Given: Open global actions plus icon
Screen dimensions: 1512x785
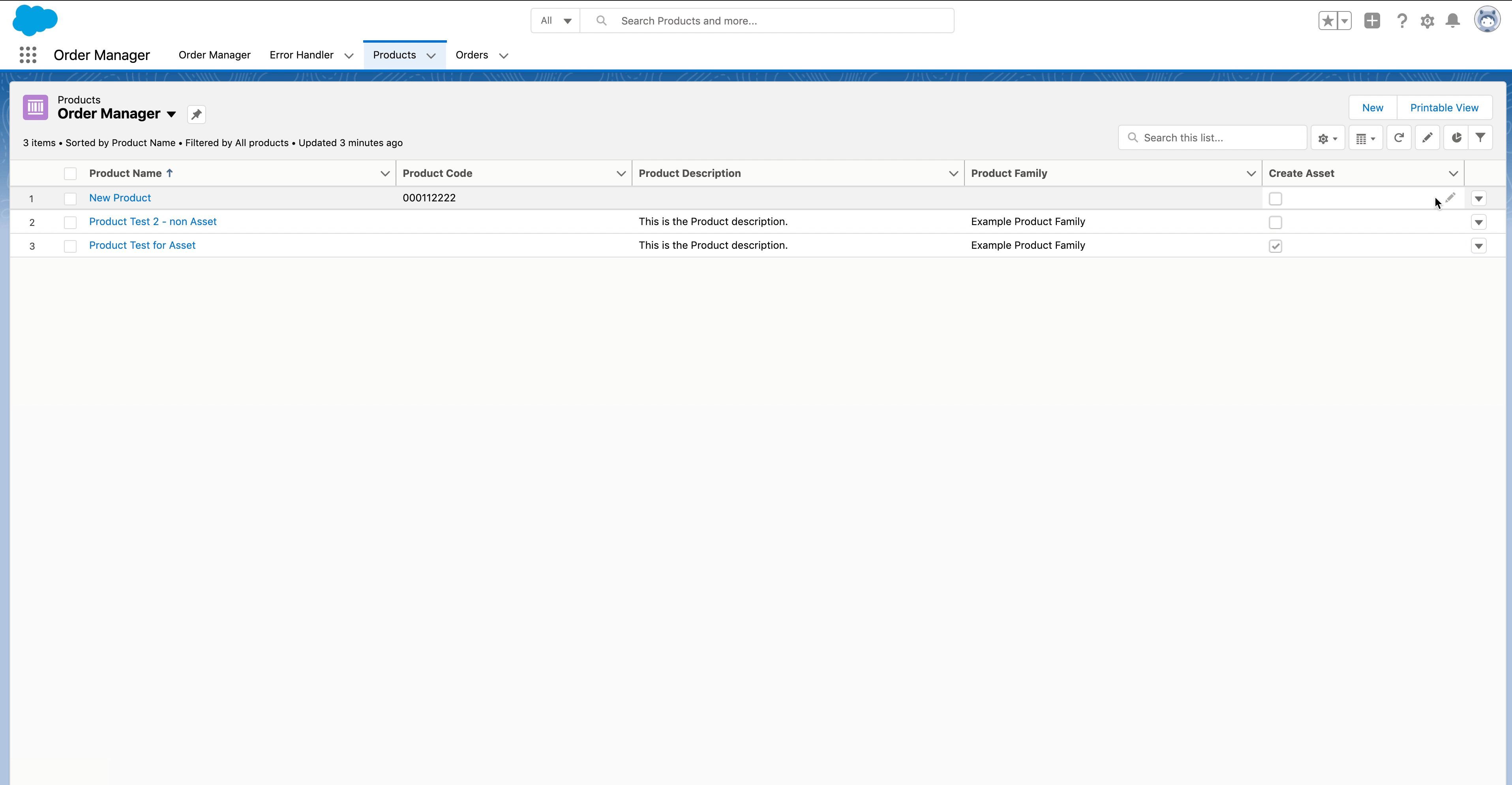Looking at the screenshot, I should pyautogui.click(x=1372, y=21).
